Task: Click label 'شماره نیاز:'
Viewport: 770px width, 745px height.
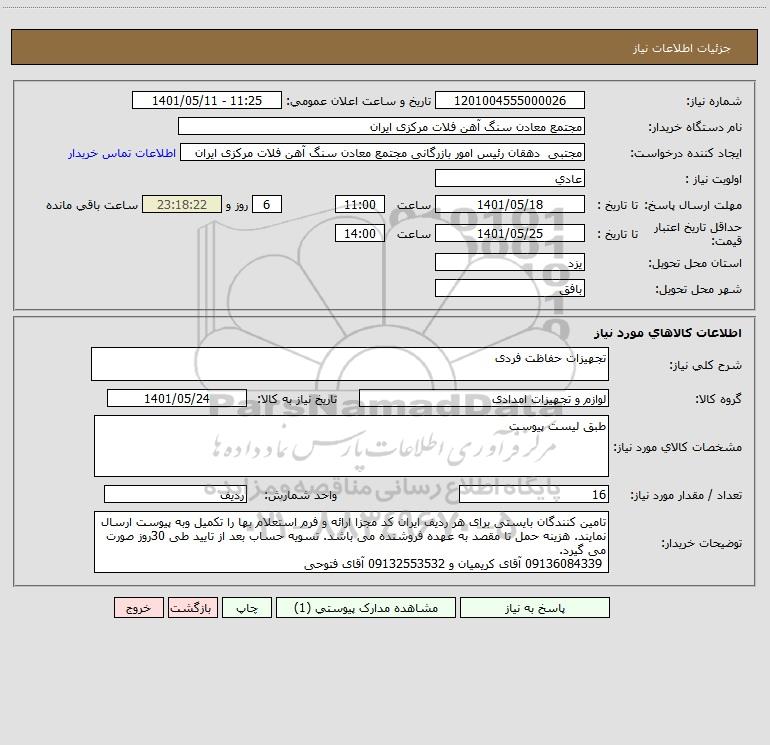Action: pos(714,102)
